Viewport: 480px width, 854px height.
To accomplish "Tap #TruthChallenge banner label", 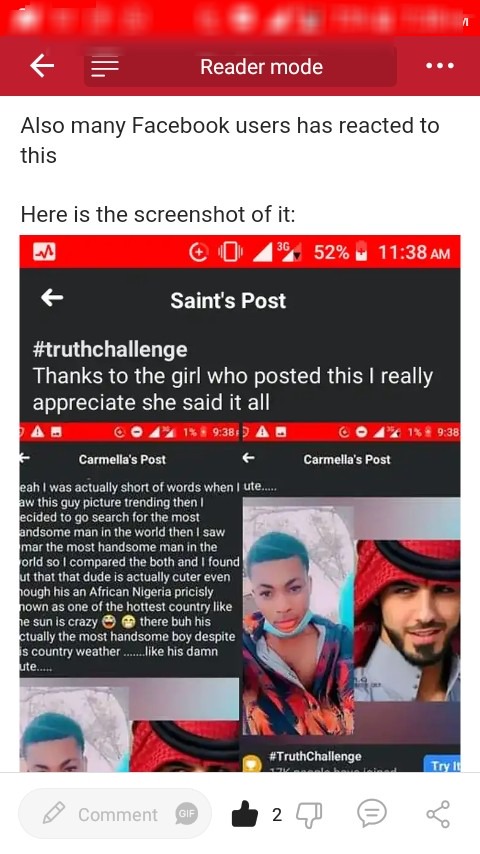I will click(x=315, y=756).
